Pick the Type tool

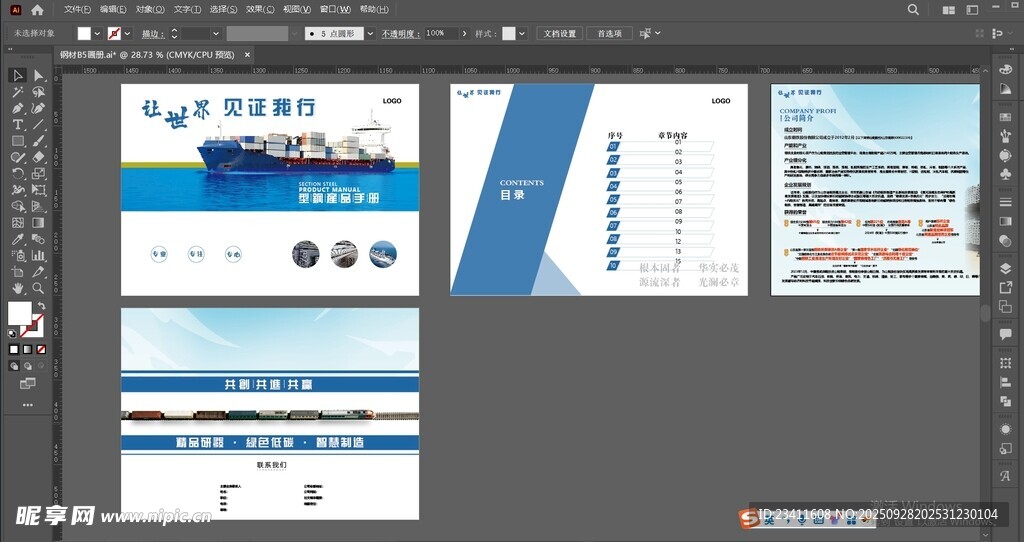[18, 124]
